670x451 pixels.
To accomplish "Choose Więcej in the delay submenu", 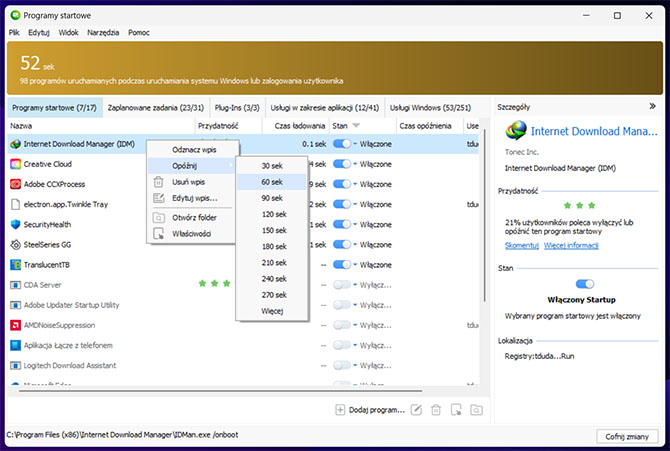I will (272, 311).
